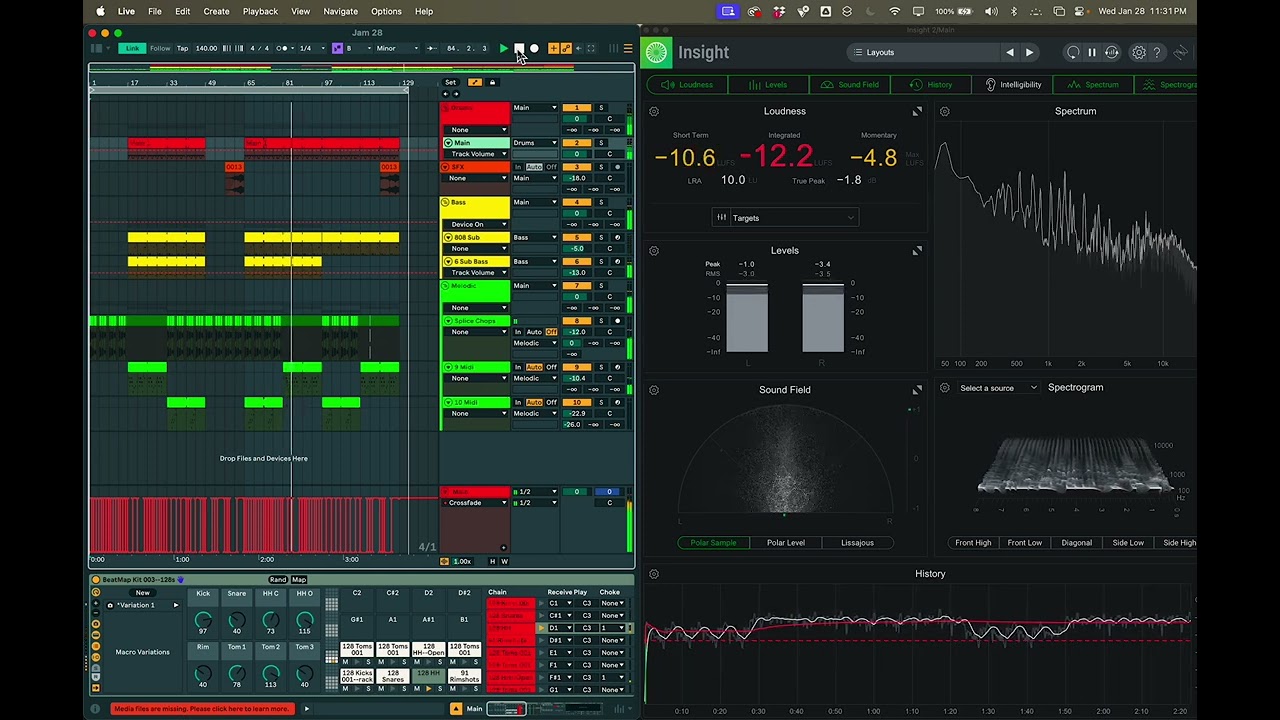1280x720 pixels.
Task: Adjust the Snare macro knob
Action: (x=237, y=620)
